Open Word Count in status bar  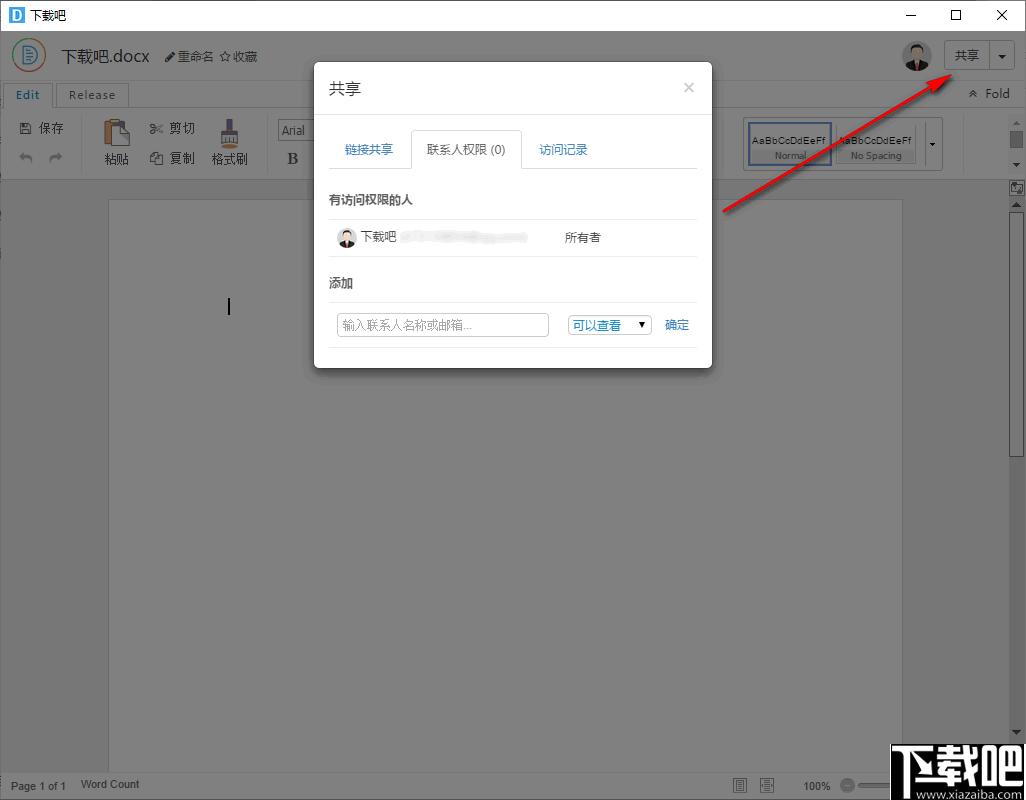(x=110, y=784)
